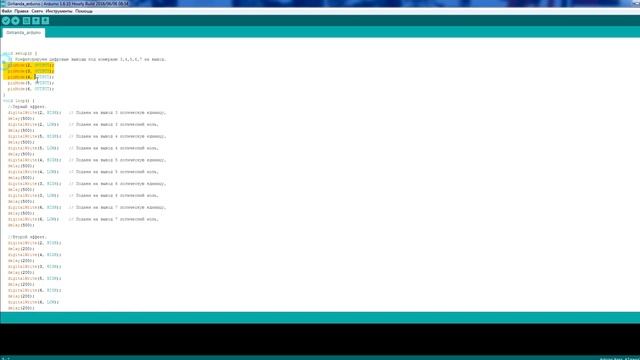Click the '//Первый эффект' comment line
This screenshot has height=360, width=640.
click(27, 107)
